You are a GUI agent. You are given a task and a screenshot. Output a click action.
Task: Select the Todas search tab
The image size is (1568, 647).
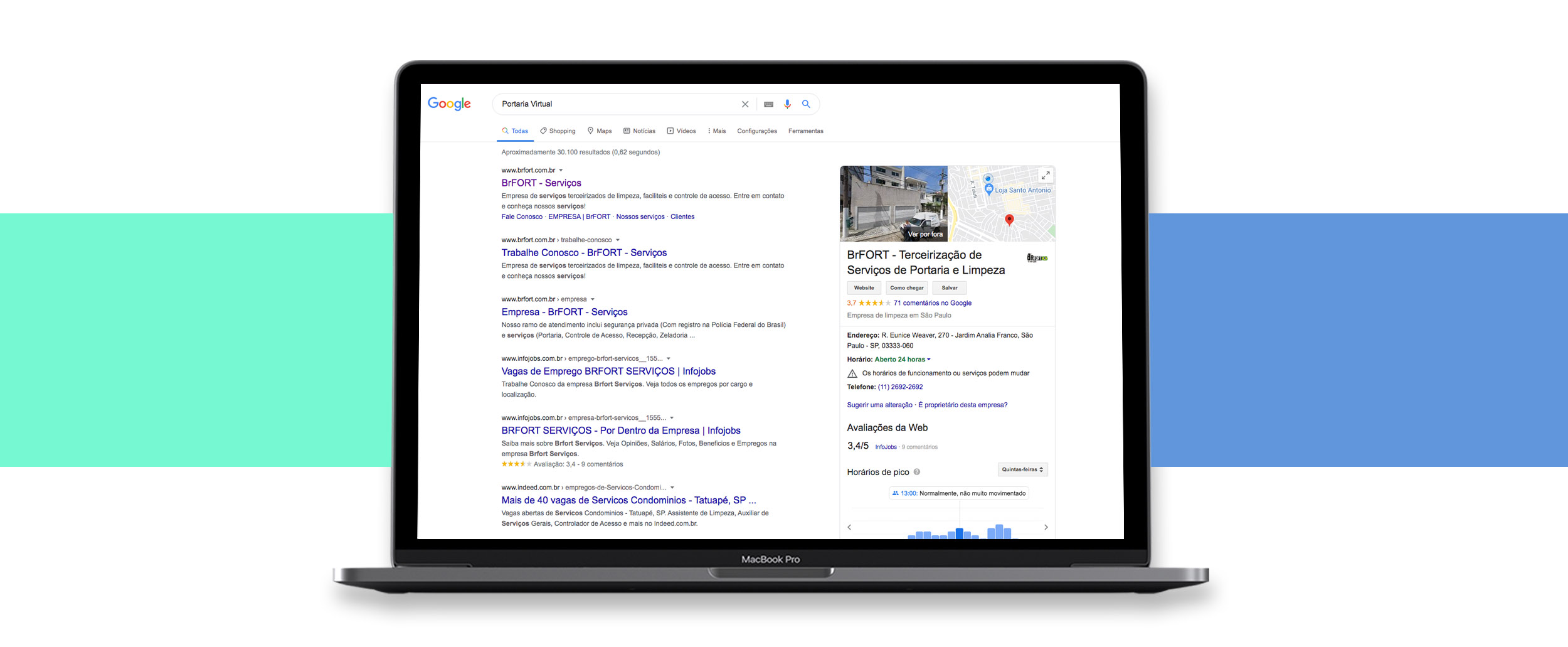tap(515, 131)
